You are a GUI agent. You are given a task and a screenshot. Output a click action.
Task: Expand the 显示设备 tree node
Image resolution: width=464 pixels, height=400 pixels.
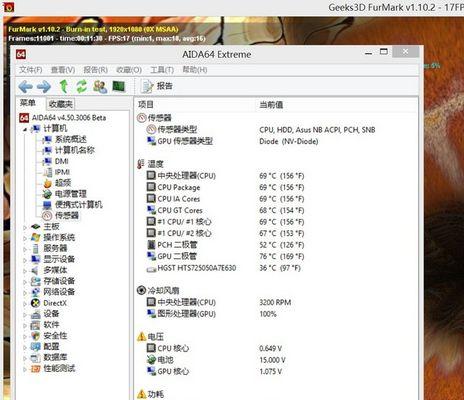(25, 260)
